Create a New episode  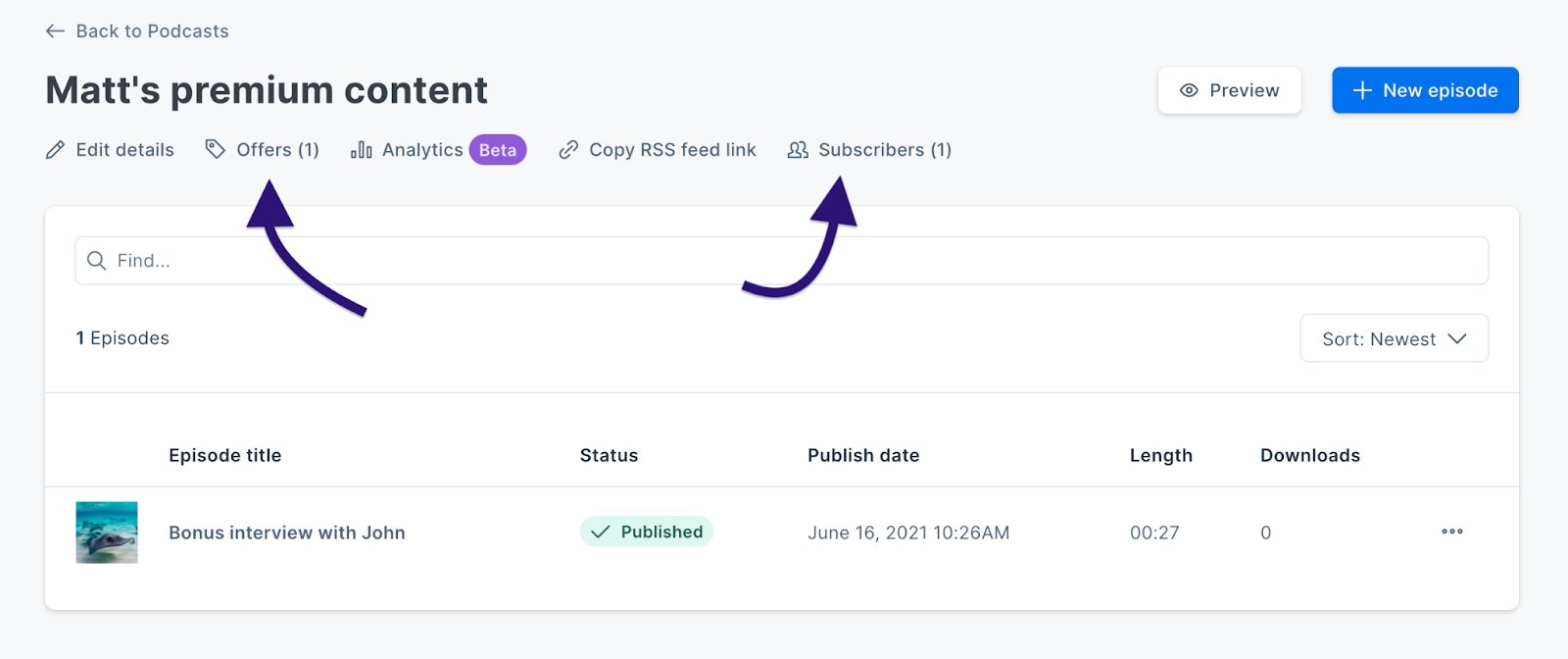coord(1425,90)
